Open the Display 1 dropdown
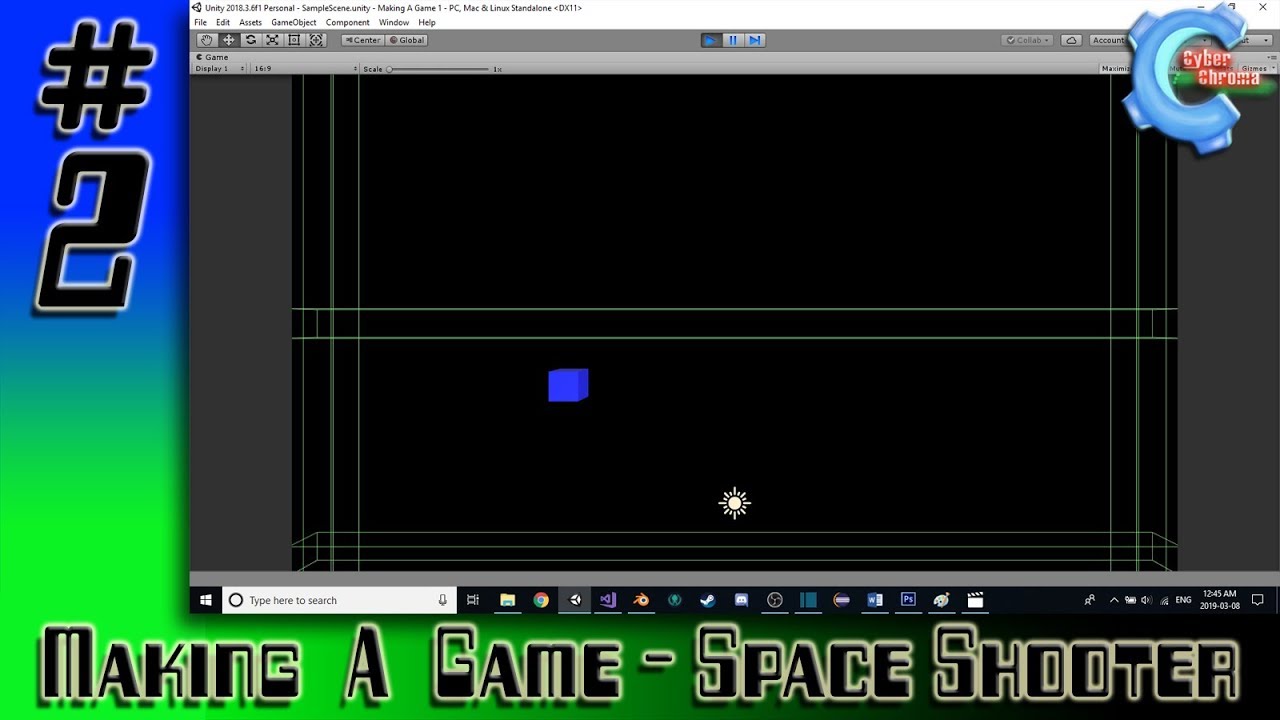Screen dimensions: 1280x720 click(x=219, y=69)
